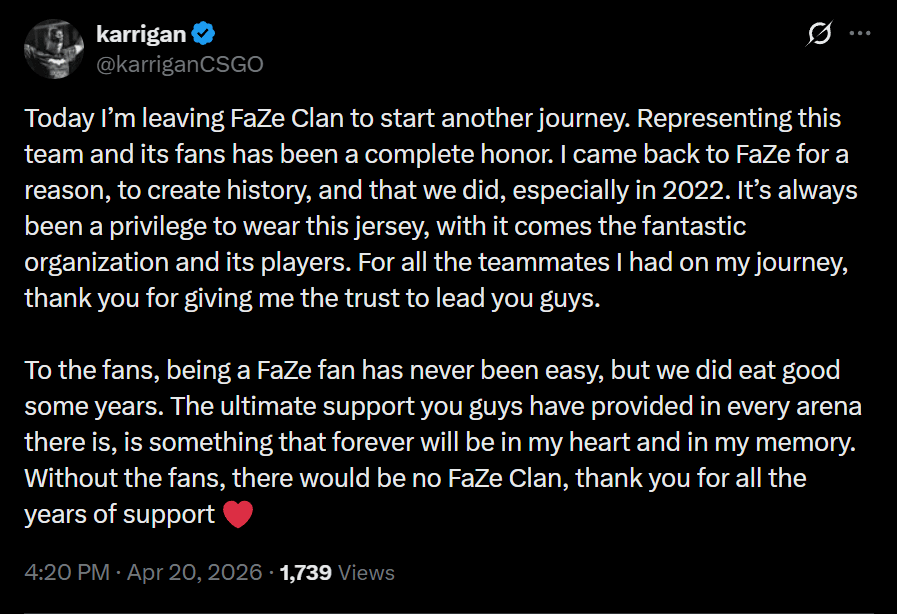Open karrigan's profile picture
The width and height of the screenshot is (897, 614).
tap(53, 48)
